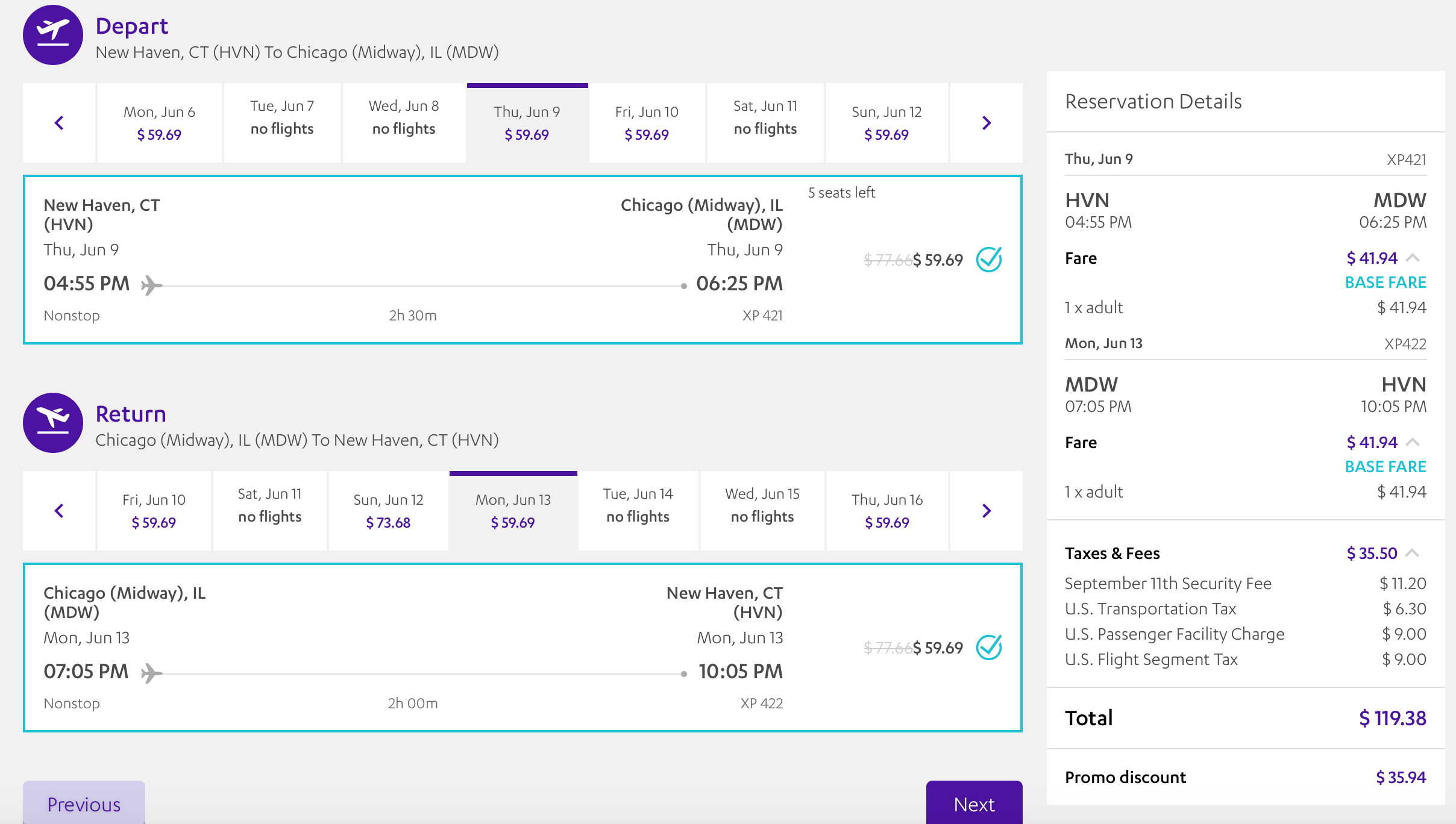Image resolution: width=1456 pixels, height=824 pixels.
Task: Select Fri, Jun 10 departure date tab
Action: coord(647,123)
